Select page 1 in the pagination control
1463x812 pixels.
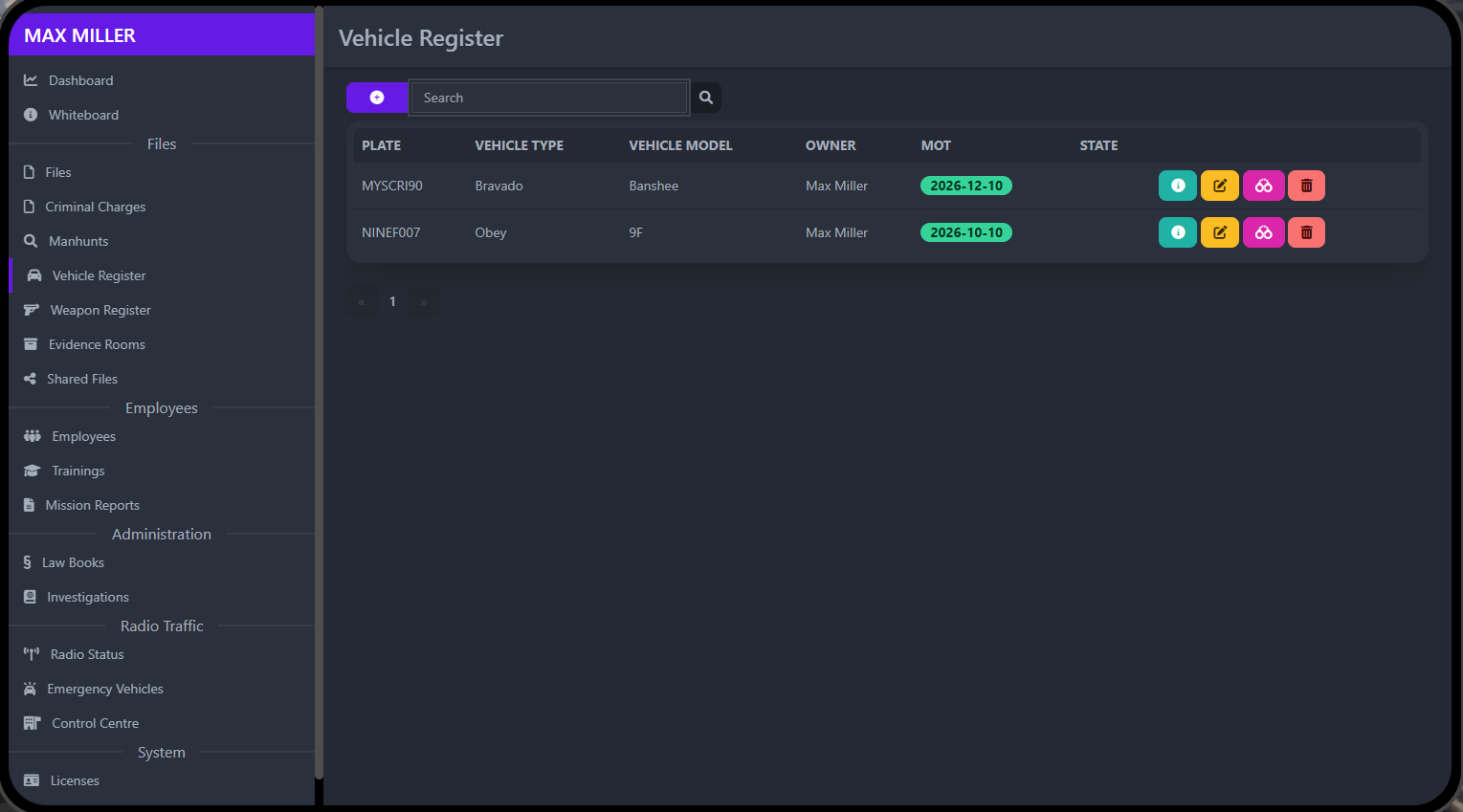392,300
